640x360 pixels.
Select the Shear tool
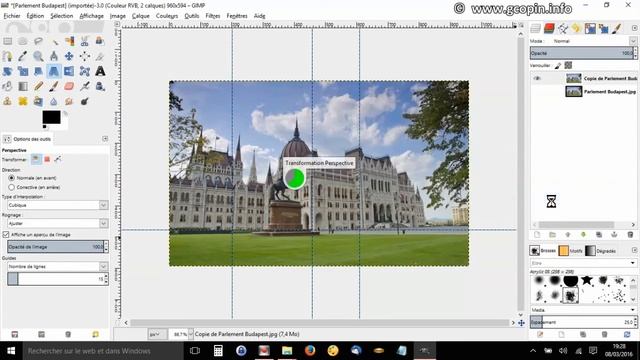pos(38,71)
